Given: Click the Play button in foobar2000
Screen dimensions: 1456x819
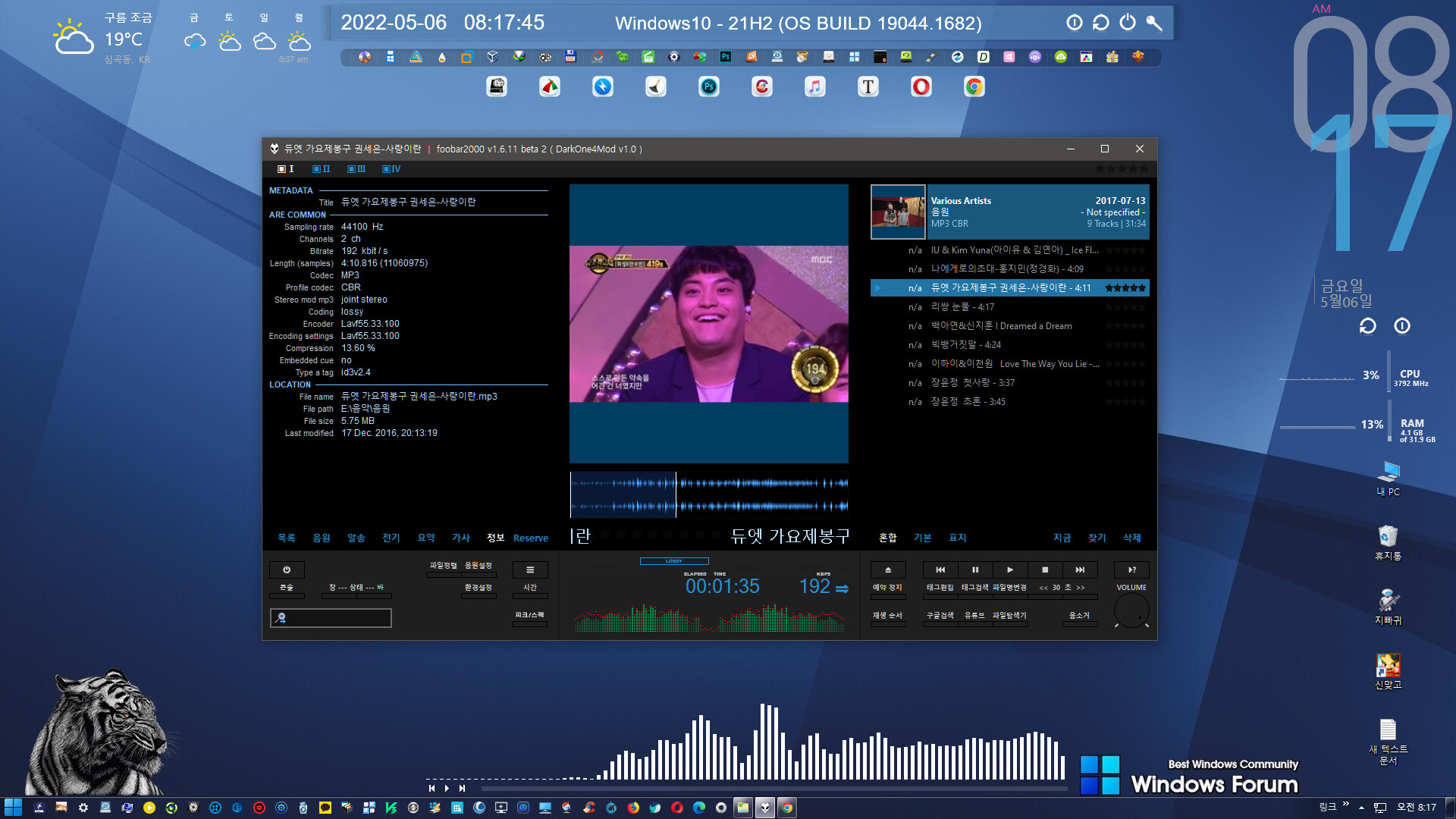Looking at the screenshot, I should [x=1010, y=570].
